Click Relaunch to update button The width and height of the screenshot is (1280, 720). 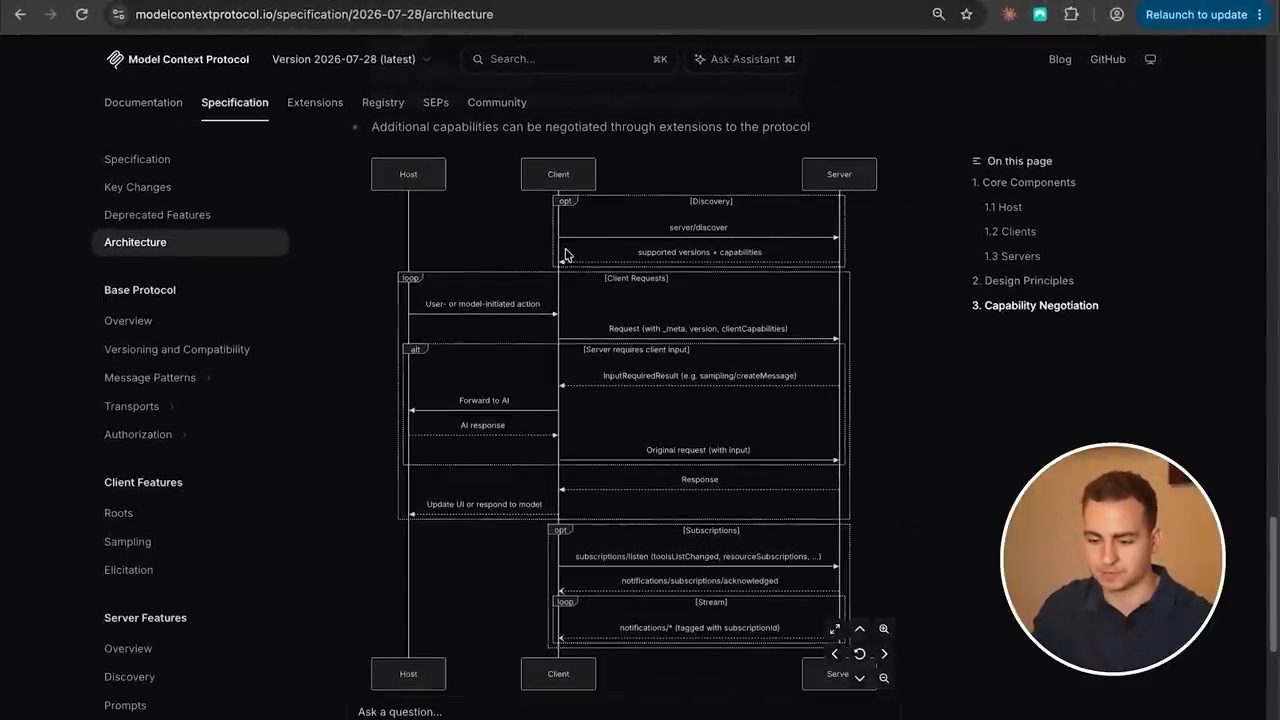(1196, 14)
